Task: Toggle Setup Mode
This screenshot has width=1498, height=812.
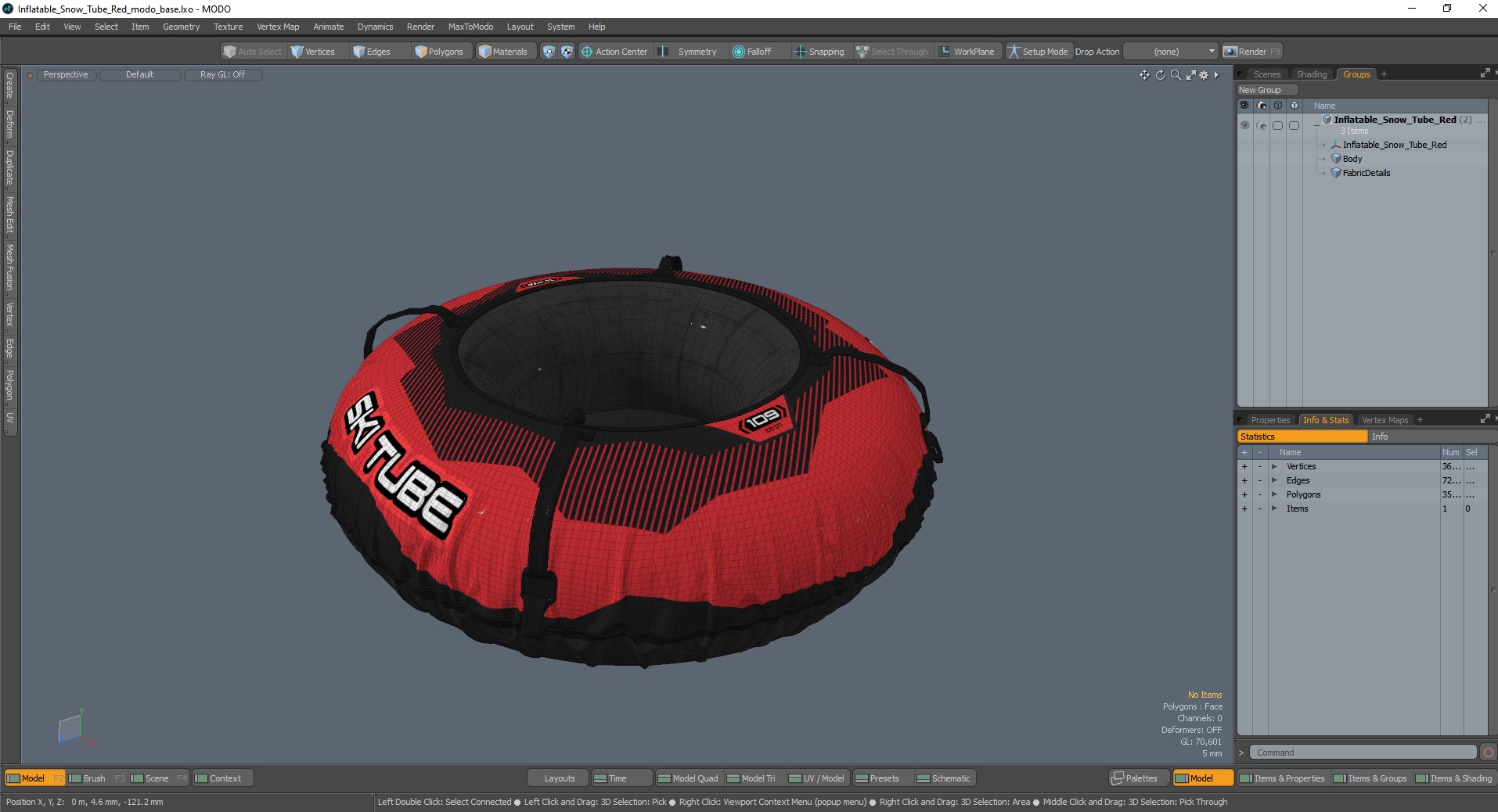Action: coord(1038,52)
